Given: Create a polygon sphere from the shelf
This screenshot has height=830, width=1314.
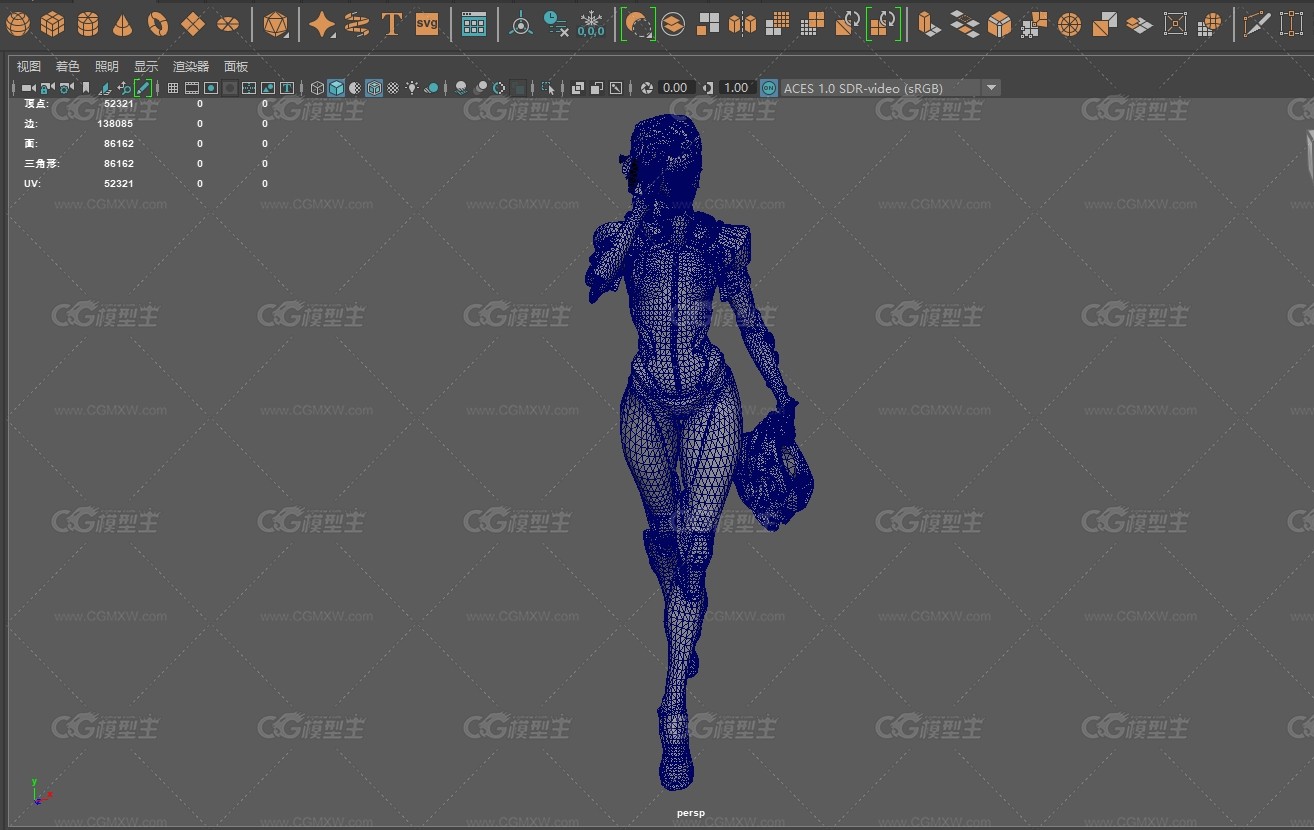Looking at the screenshot, I should [18, 23].
